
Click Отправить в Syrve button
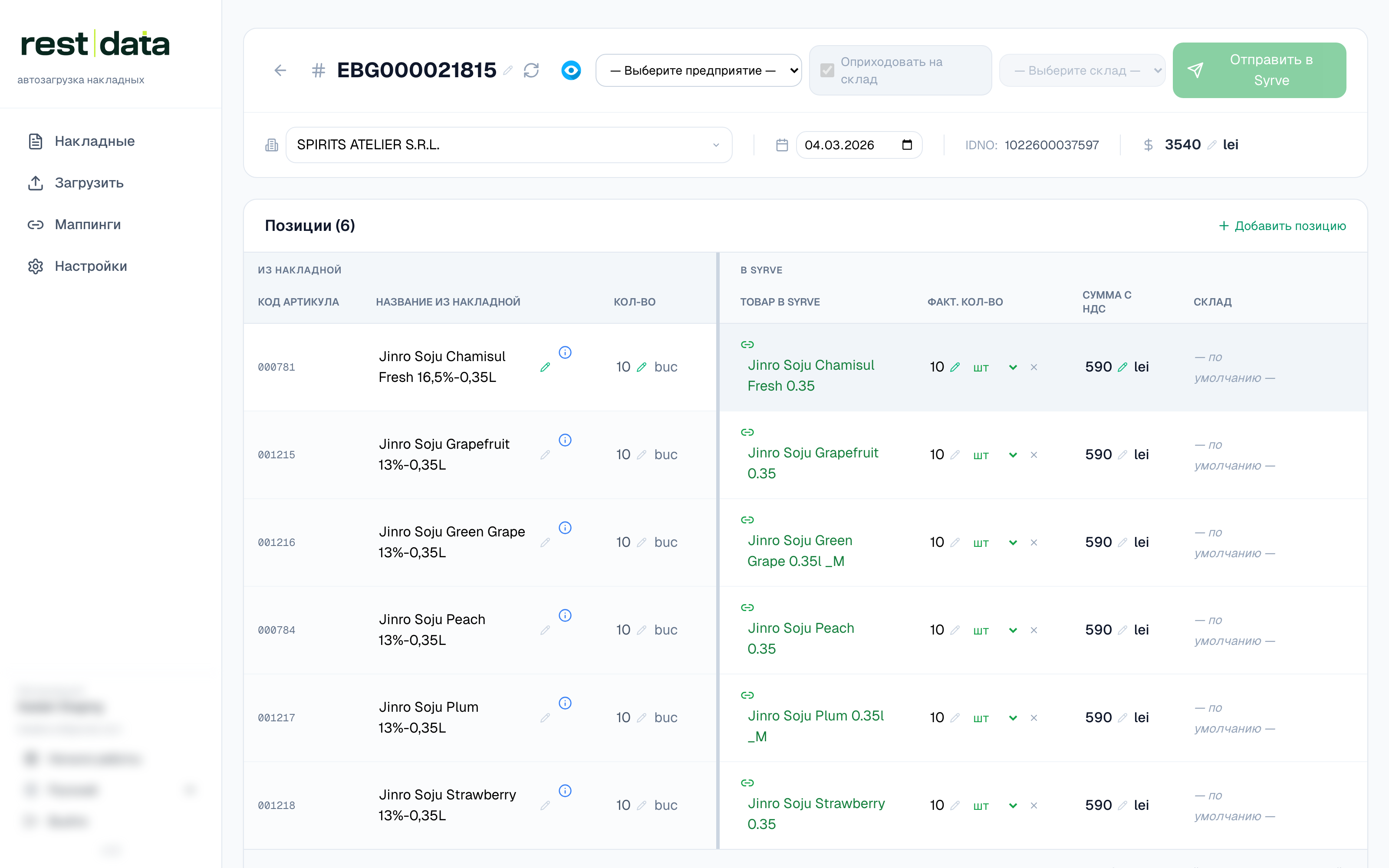[x=1259, y=70]
